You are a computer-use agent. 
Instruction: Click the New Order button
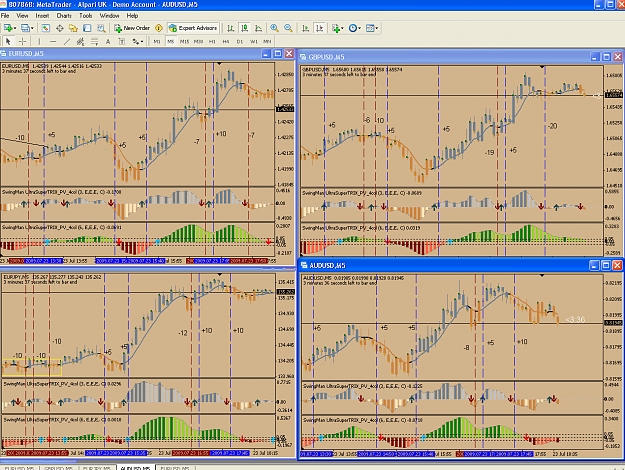(132, 28)
